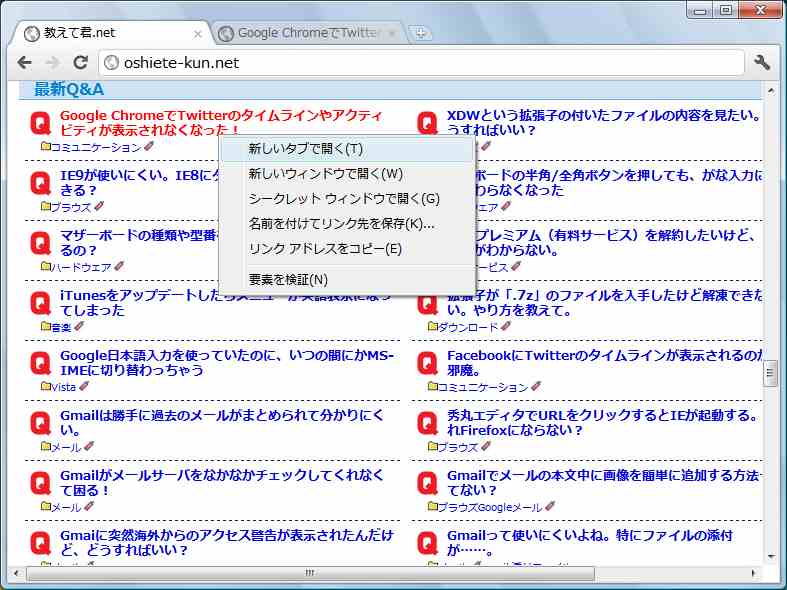Click the Q icon beside Google日本語入力 question
The width and height of the screenshot is (787, 590).
[x=40, y=363]
